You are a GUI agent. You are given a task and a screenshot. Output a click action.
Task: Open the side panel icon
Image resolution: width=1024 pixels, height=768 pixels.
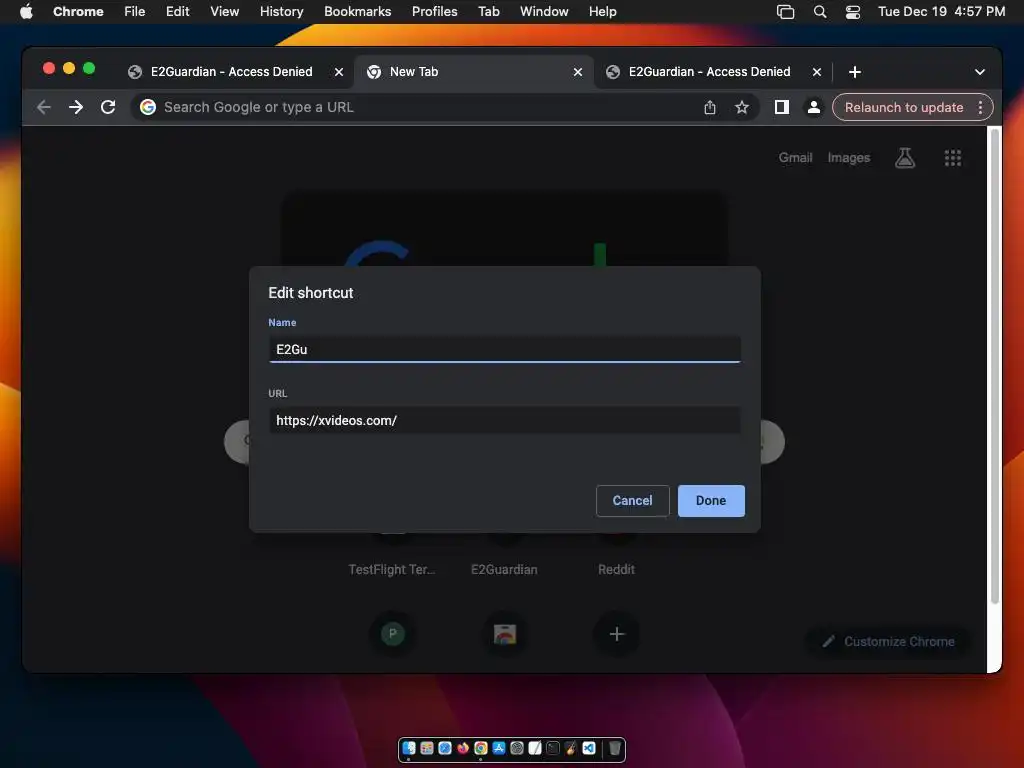[782, 107]
